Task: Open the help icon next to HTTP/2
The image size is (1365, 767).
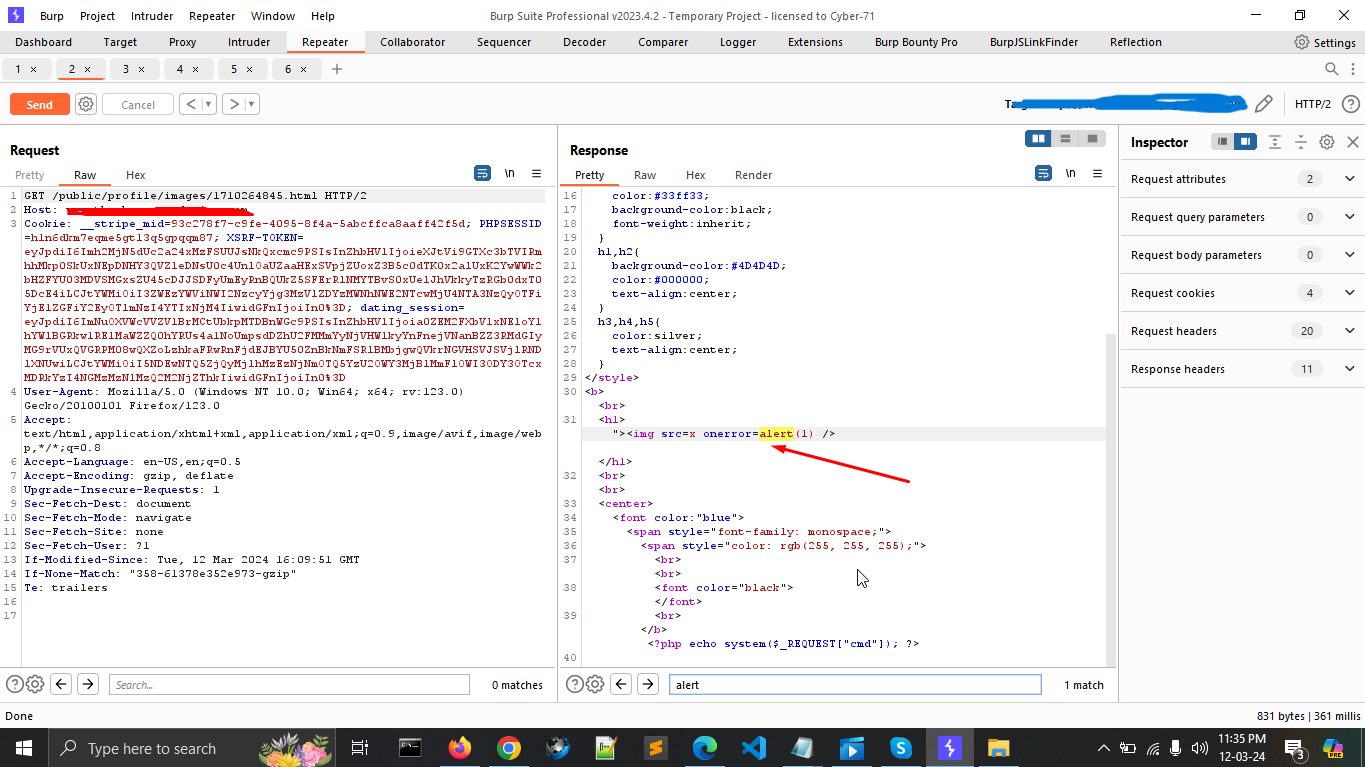Action: pos(1351,104)
